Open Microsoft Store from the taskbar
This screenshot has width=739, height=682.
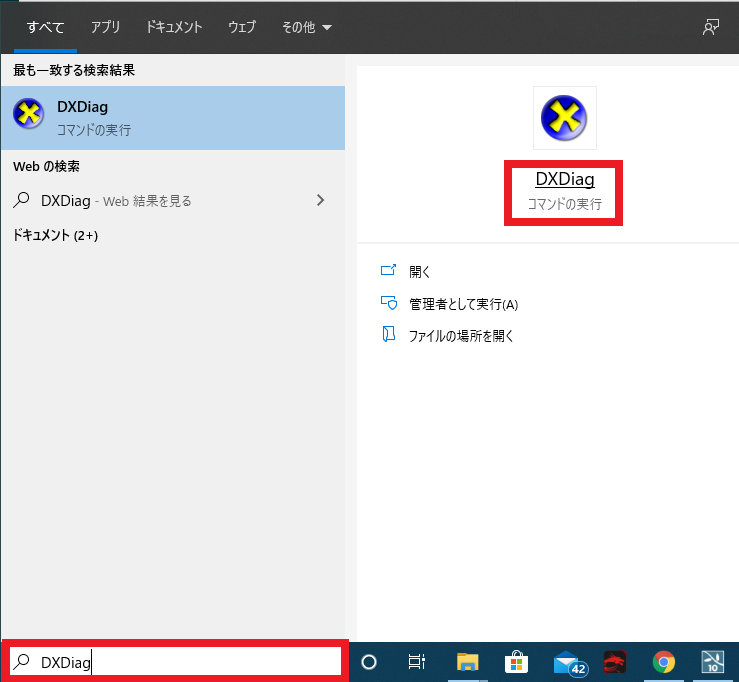(x=517, y=662)
